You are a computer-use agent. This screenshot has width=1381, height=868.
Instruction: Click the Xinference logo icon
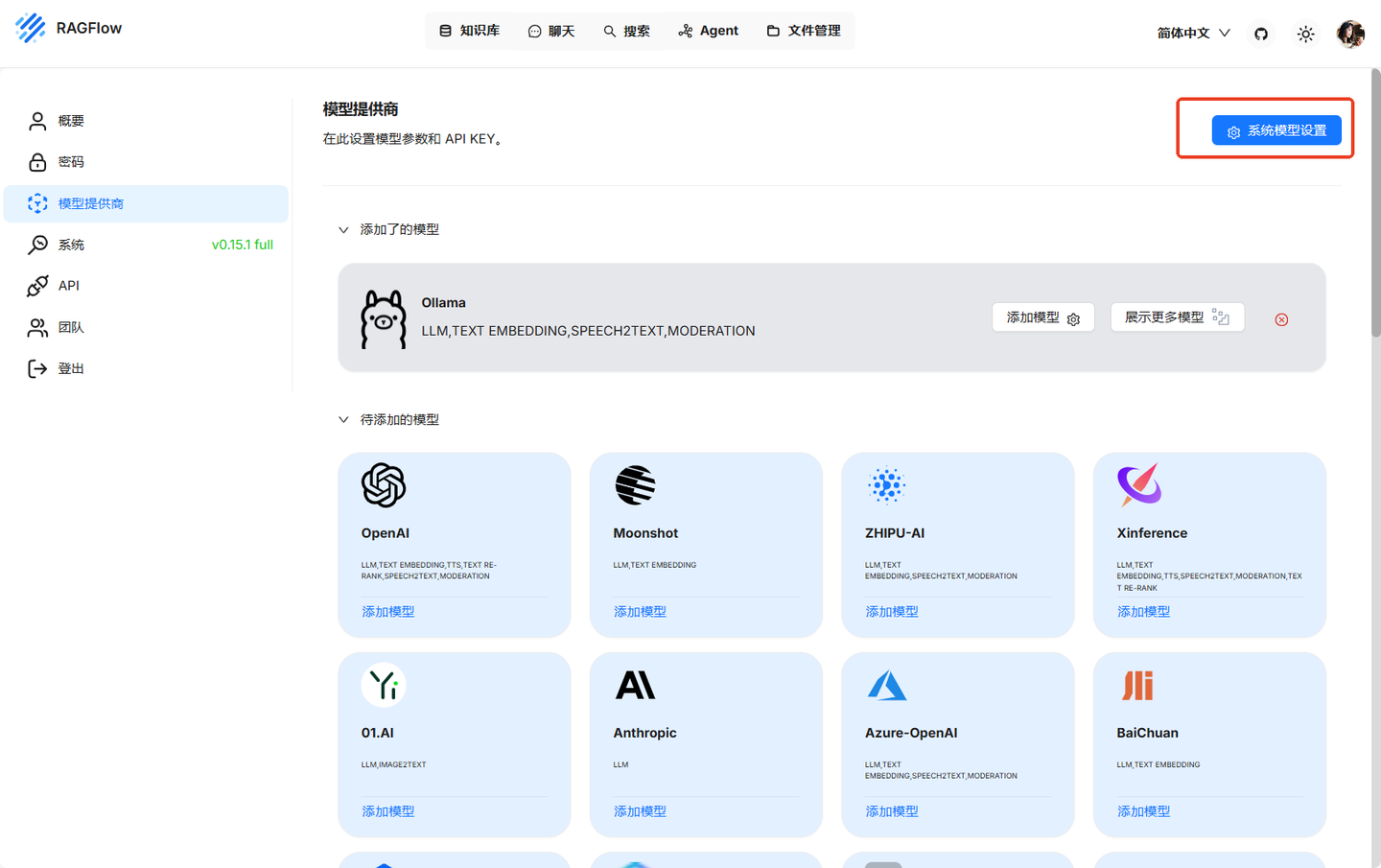pos(1139,484)
